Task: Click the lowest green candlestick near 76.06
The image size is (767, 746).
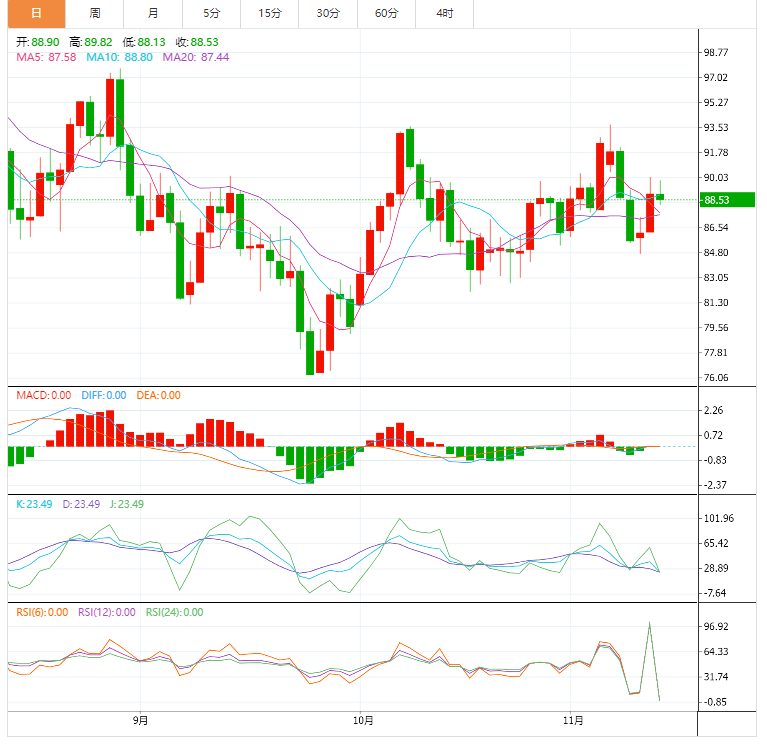Action: coord(310,352)
